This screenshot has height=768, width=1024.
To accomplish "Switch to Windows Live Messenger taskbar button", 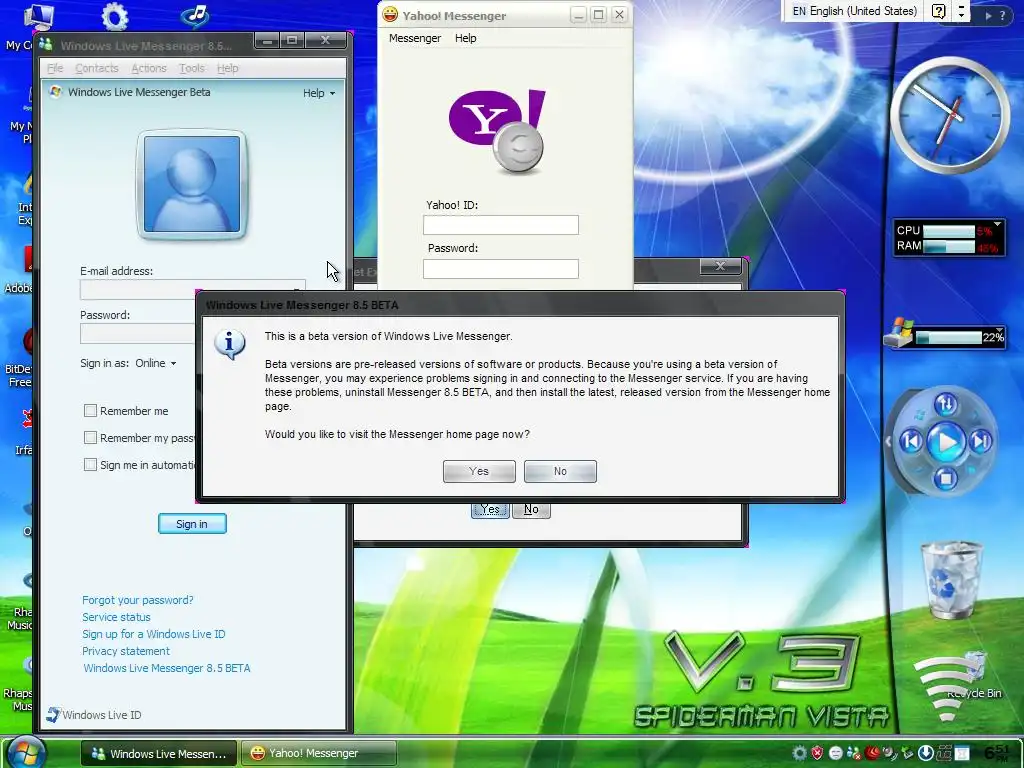I will (159, 754).
